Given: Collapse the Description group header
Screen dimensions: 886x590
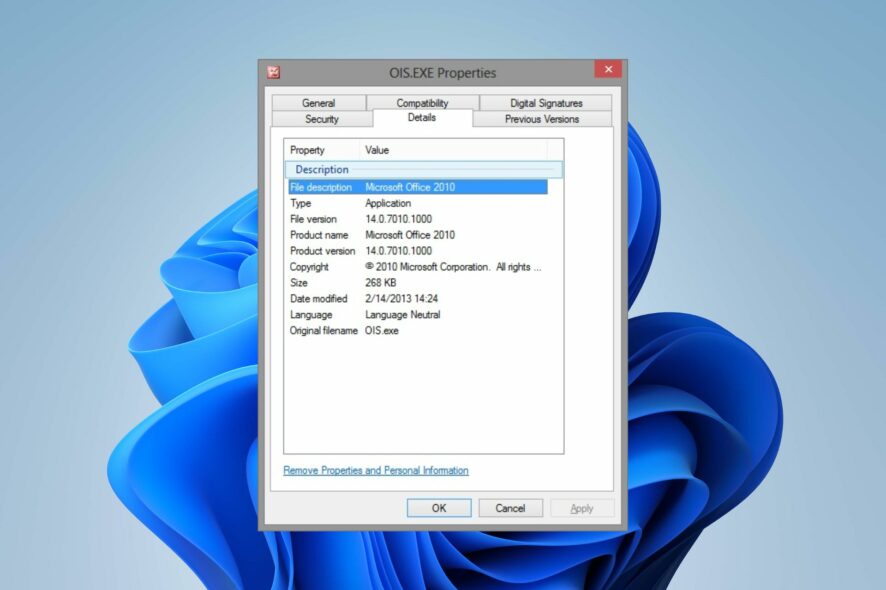Looking at the screenshot, I should tap(423, 170).
